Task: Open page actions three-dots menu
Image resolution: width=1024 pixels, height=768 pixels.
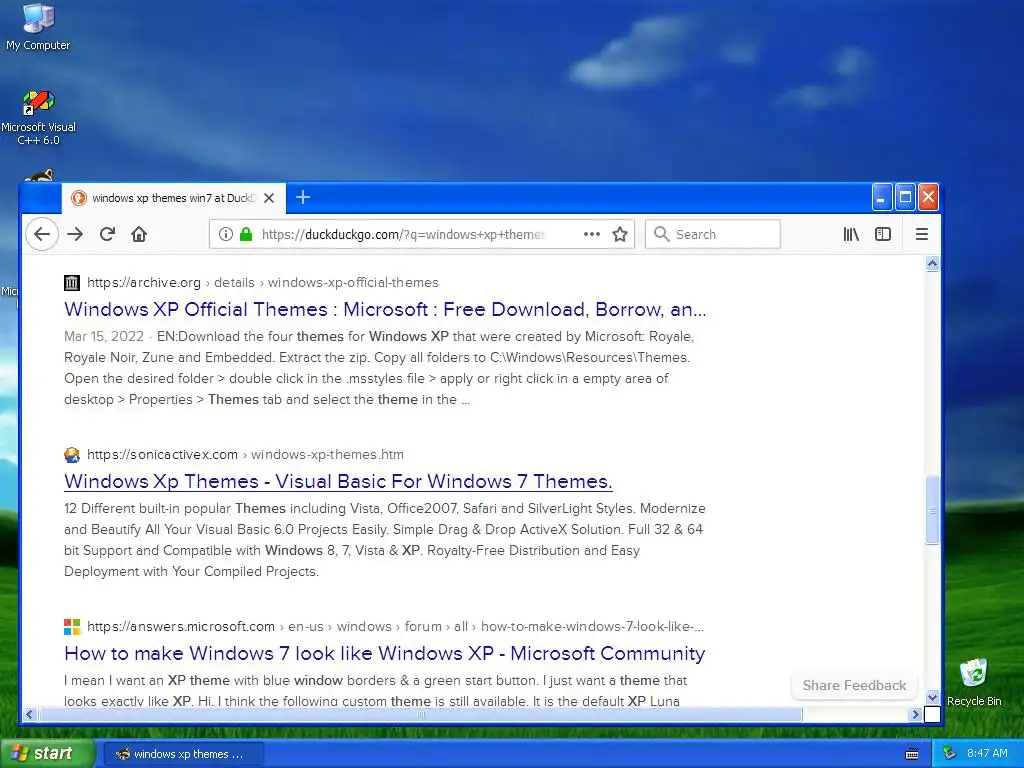Action: [x=592, y=234]
